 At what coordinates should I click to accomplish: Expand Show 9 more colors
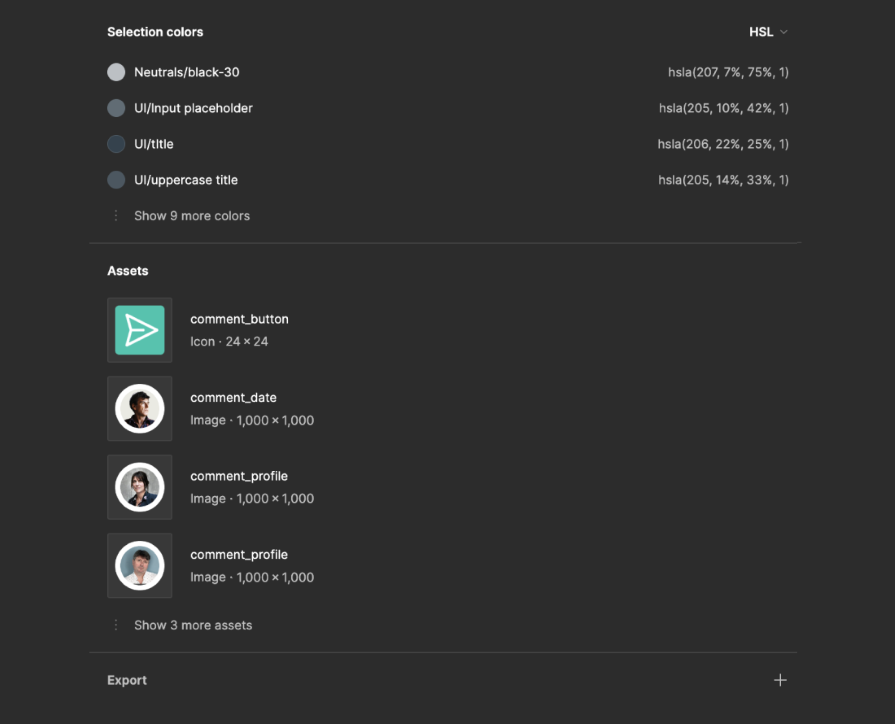(191, 216)
